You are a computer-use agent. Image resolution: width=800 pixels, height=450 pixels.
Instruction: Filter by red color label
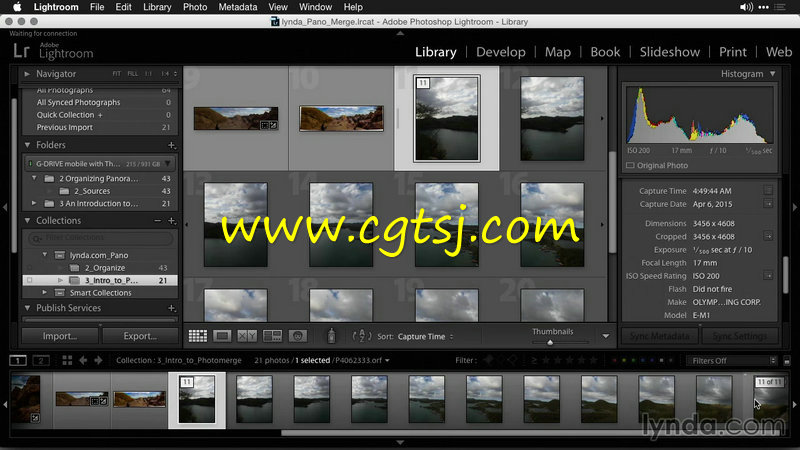click(x=614, y=360)
